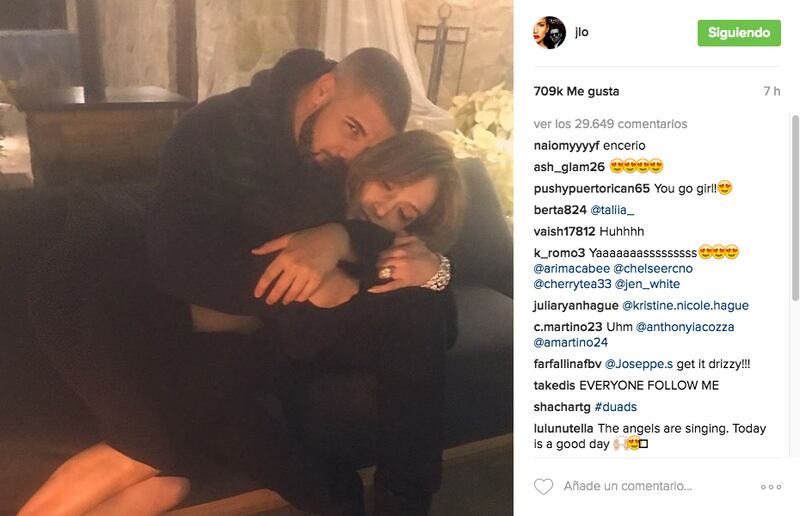Click the Añade un comentario field
800x516 pixels.
point(628,486)
